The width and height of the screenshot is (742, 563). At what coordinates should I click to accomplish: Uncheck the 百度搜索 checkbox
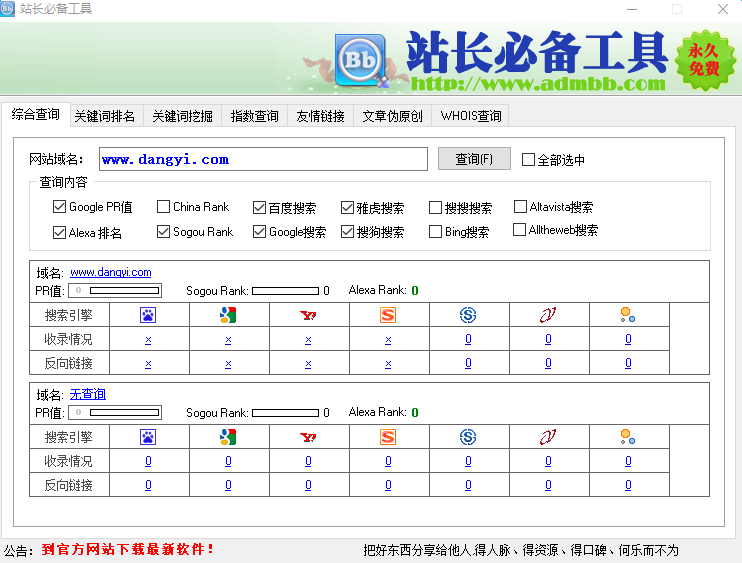pos(259,207)
